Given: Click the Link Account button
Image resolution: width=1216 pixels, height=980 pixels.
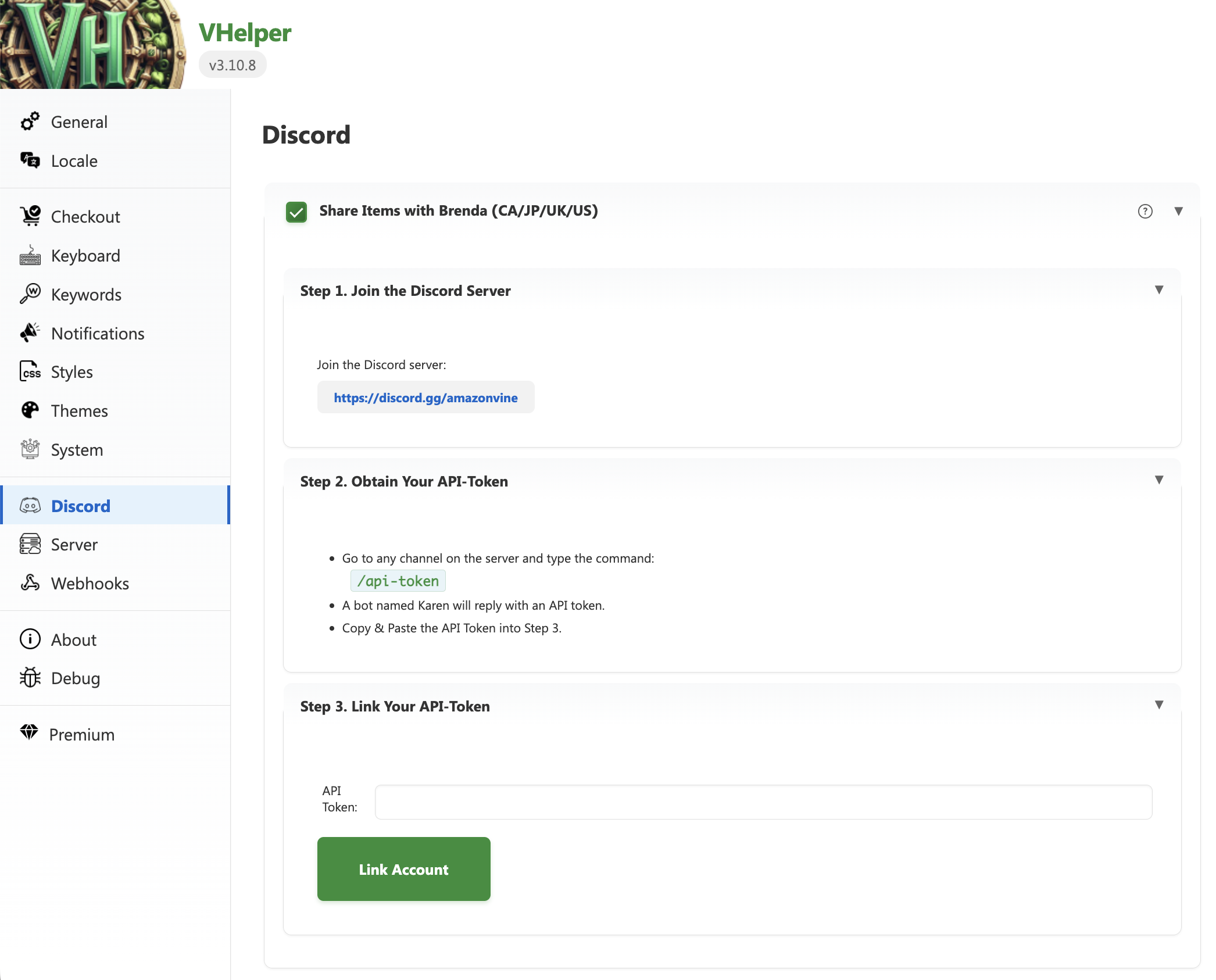Looking at the screenshot, I should pos(403,869).
